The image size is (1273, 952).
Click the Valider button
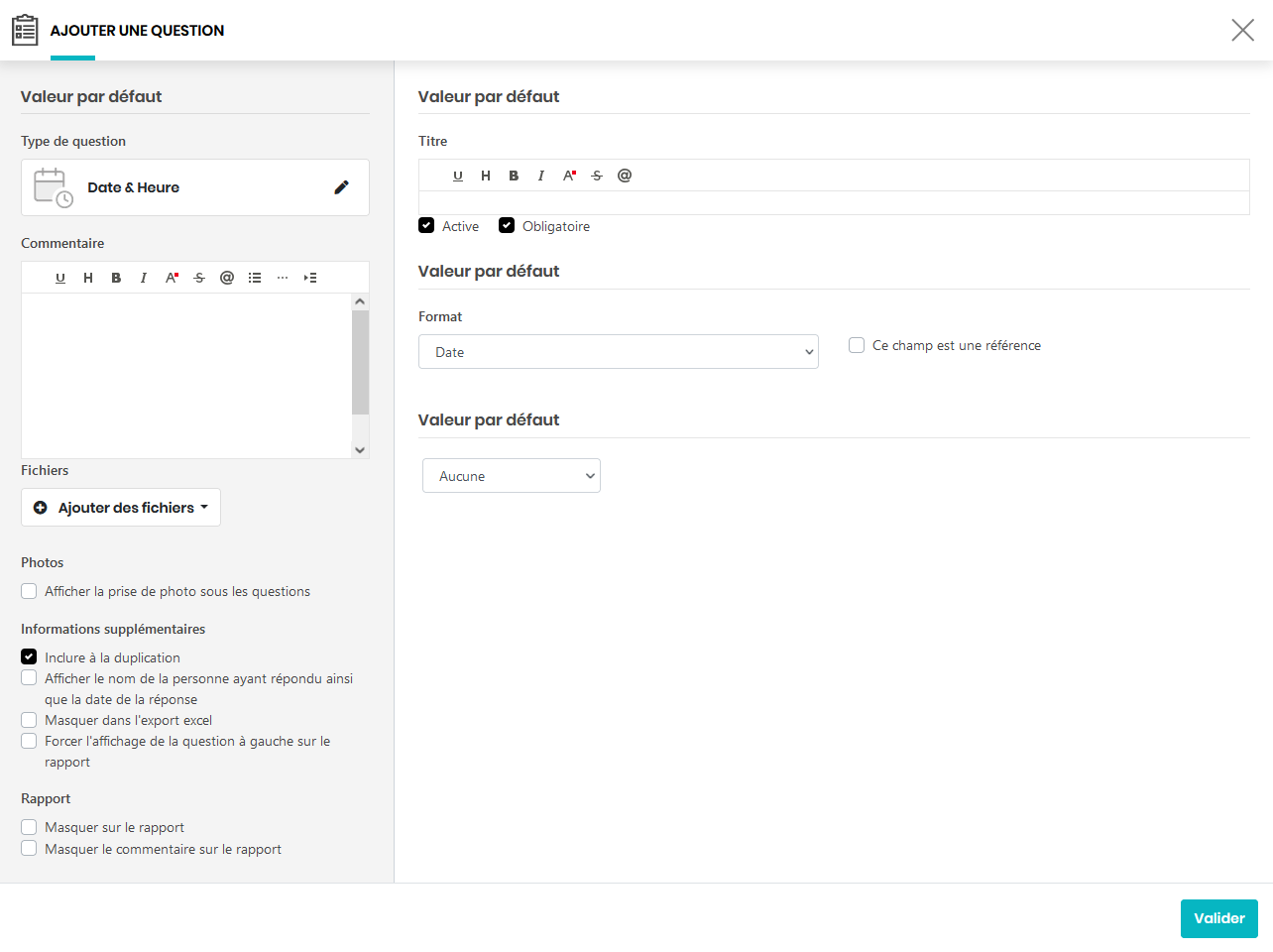pyautogui.click(x=1218, y=918)
